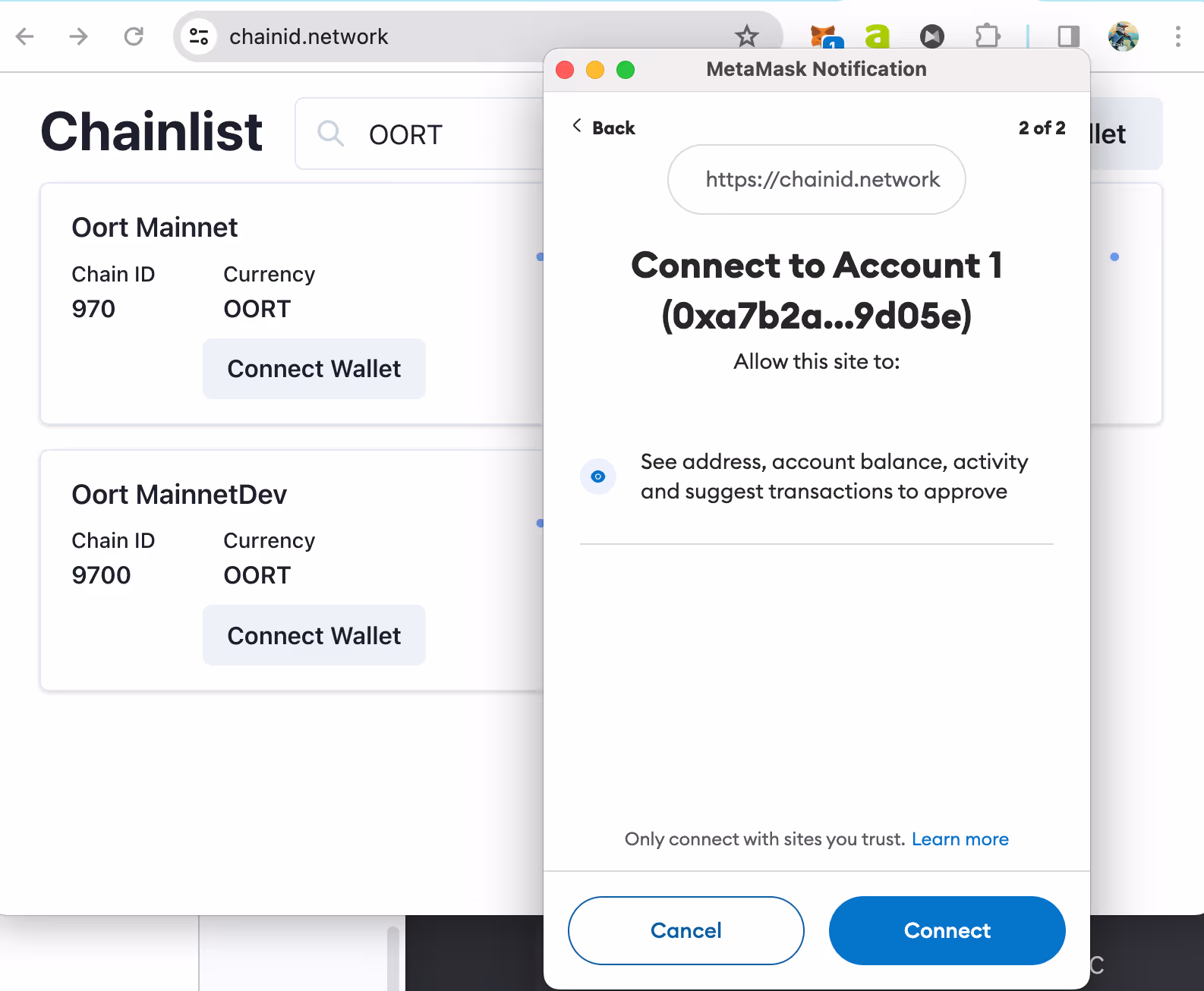Open the green 'a' extension icon
The width and height of the screenshot is (1204, 991).
click(878, 36)
